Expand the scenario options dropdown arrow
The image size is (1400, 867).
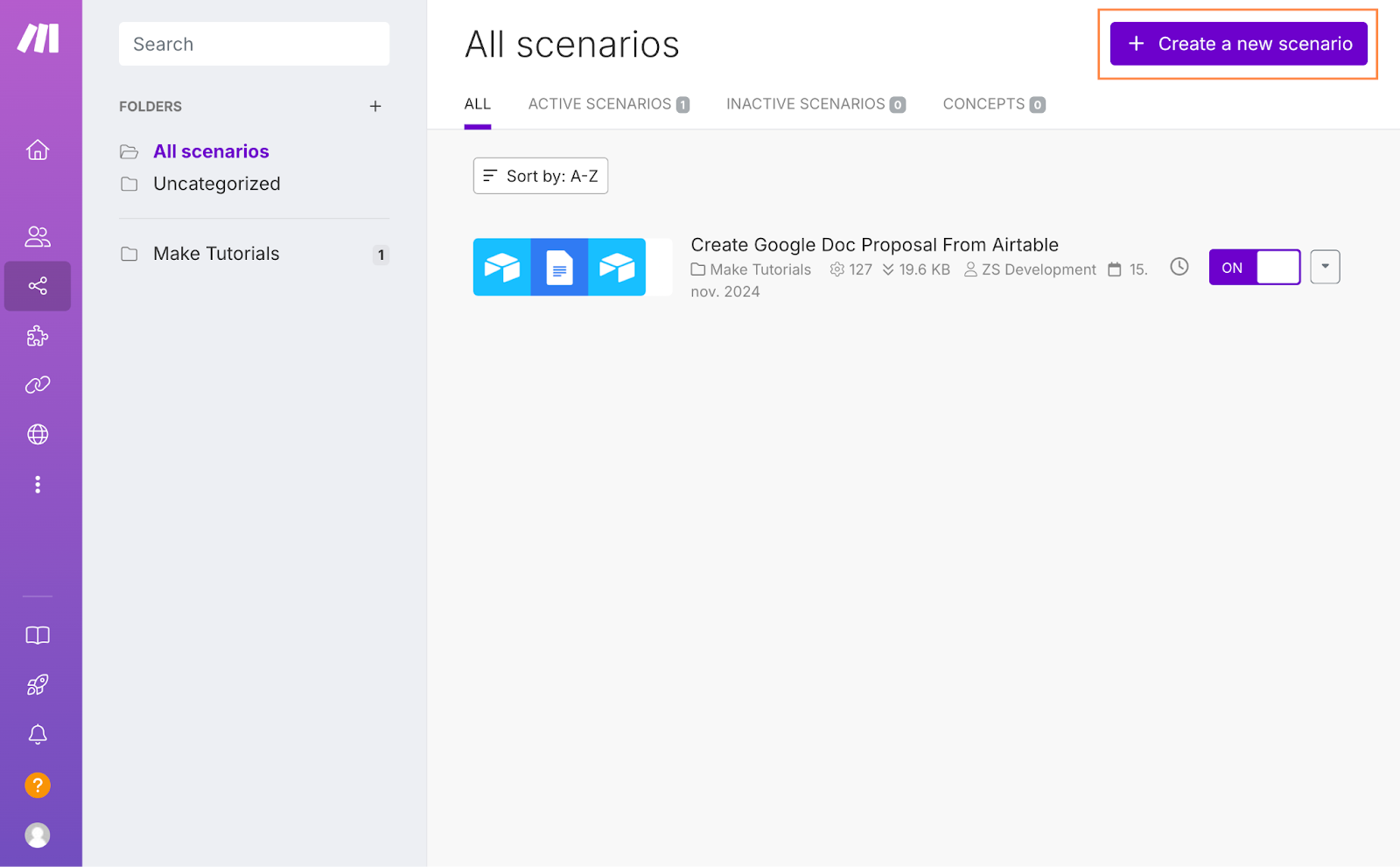coord(1325,267)
